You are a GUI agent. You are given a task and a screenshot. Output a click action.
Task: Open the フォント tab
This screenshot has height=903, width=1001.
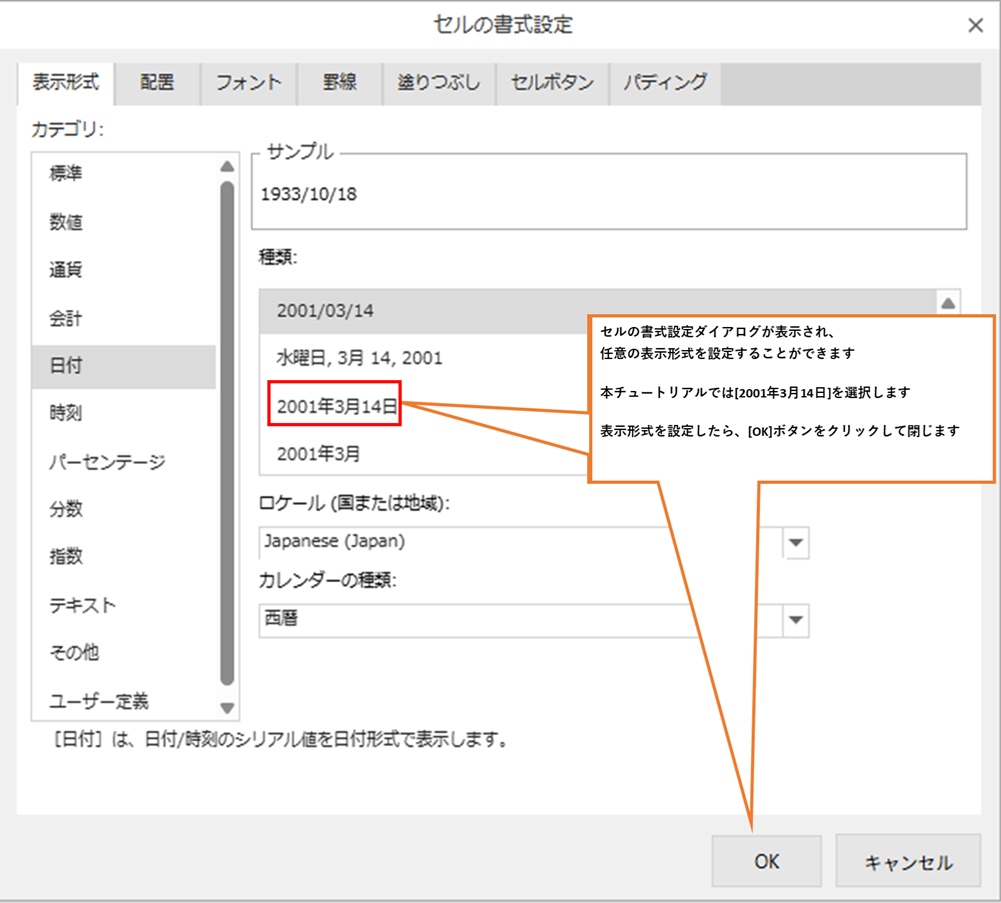point(249,83)
